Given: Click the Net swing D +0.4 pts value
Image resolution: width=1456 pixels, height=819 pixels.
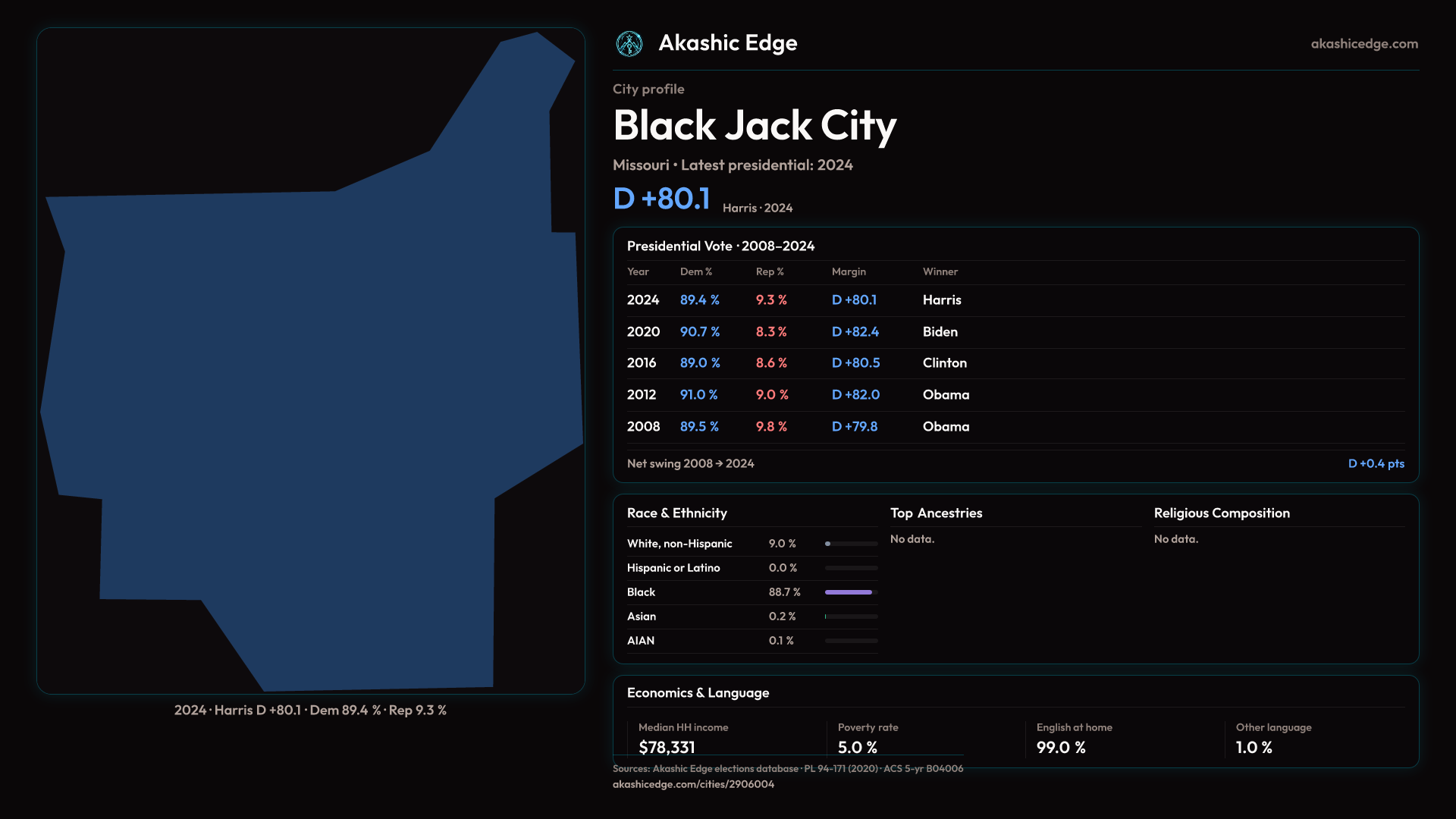Looking at the screenshot, I should (x=1376, y=463).
